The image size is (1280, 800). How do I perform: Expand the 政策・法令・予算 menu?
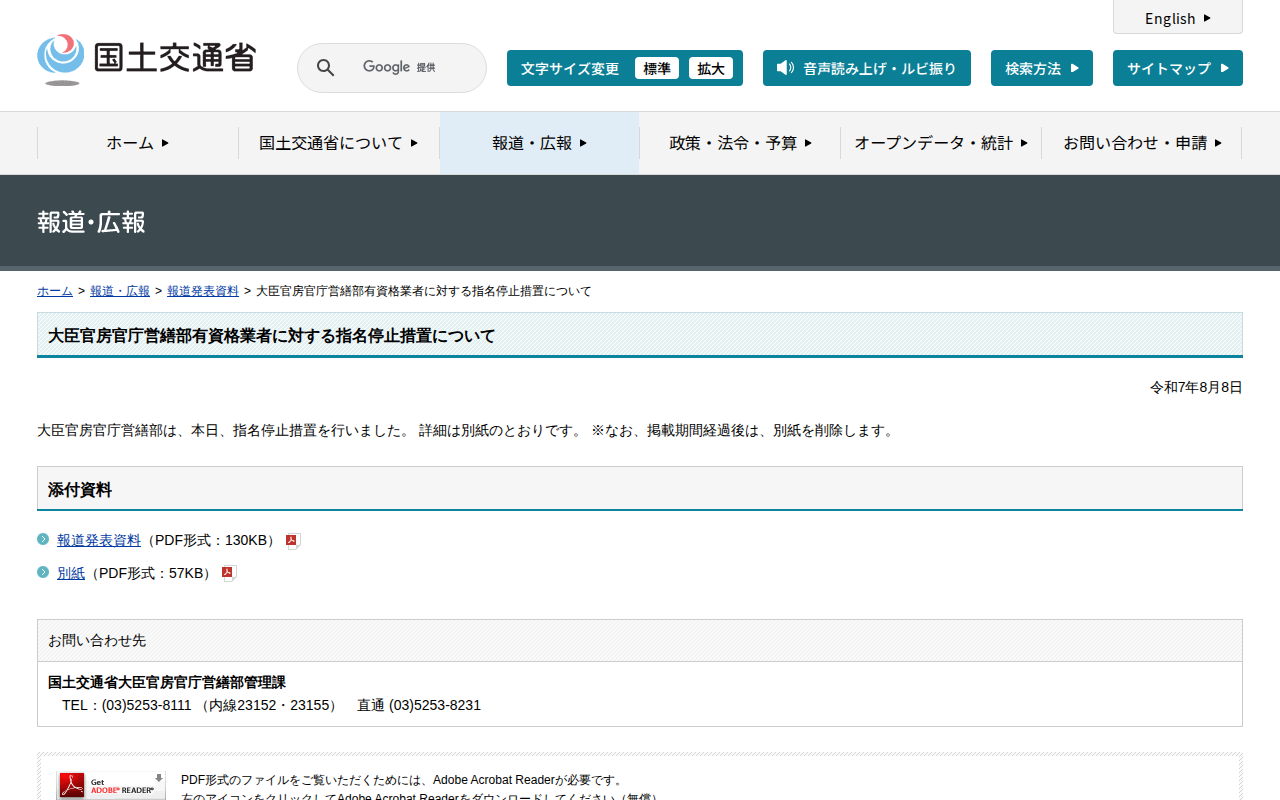click(740, 143)
